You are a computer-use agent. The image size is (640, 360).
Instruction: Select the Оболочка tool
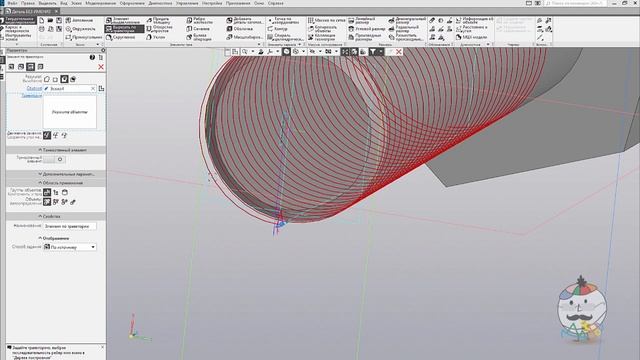(x=240, y=29)
